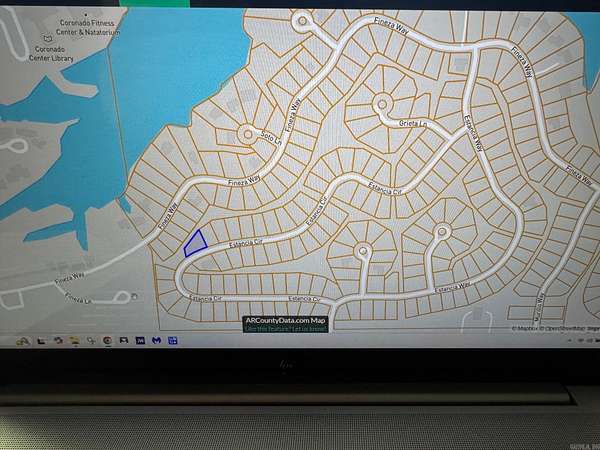Click the red circular taskbar icon
Screen dimensions: 600x450
107,340
